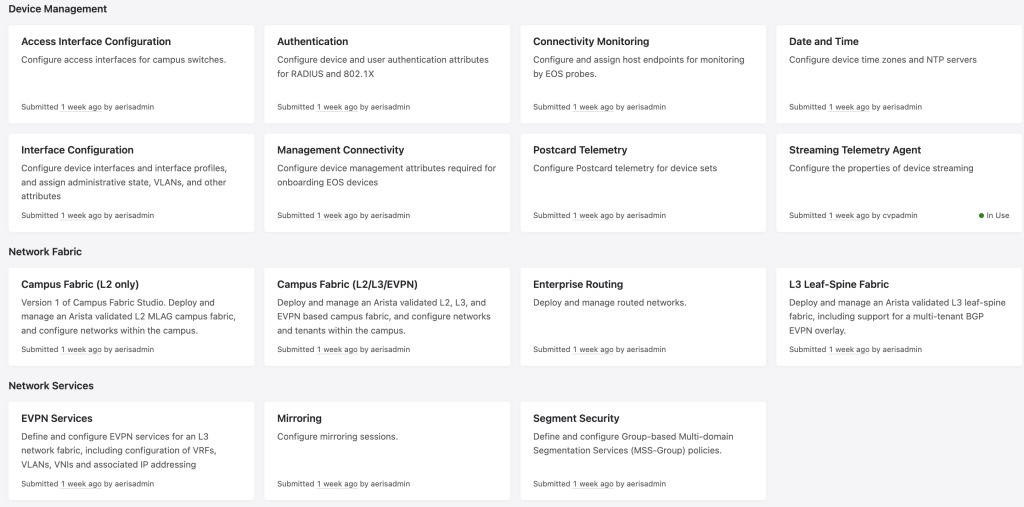Open the Management Connectivity studio

[387, 182]
